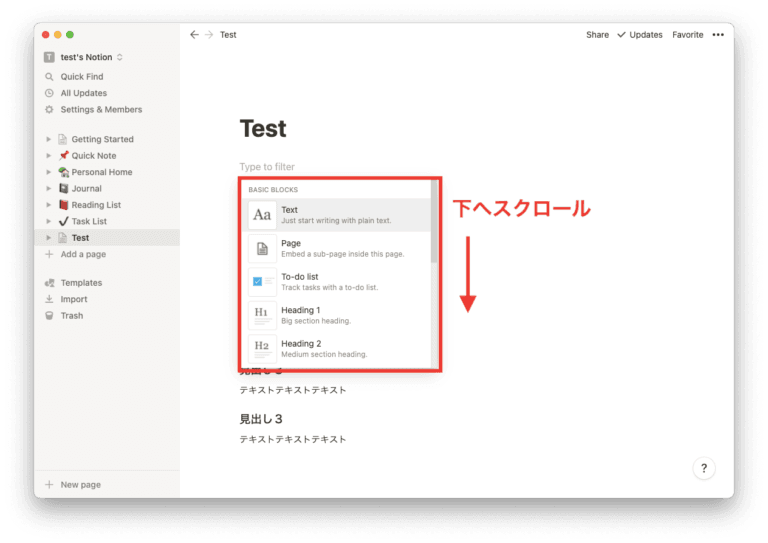Select Text block from the menu
768x543 pixels.
pyautogui.click(x=338, y=215)
